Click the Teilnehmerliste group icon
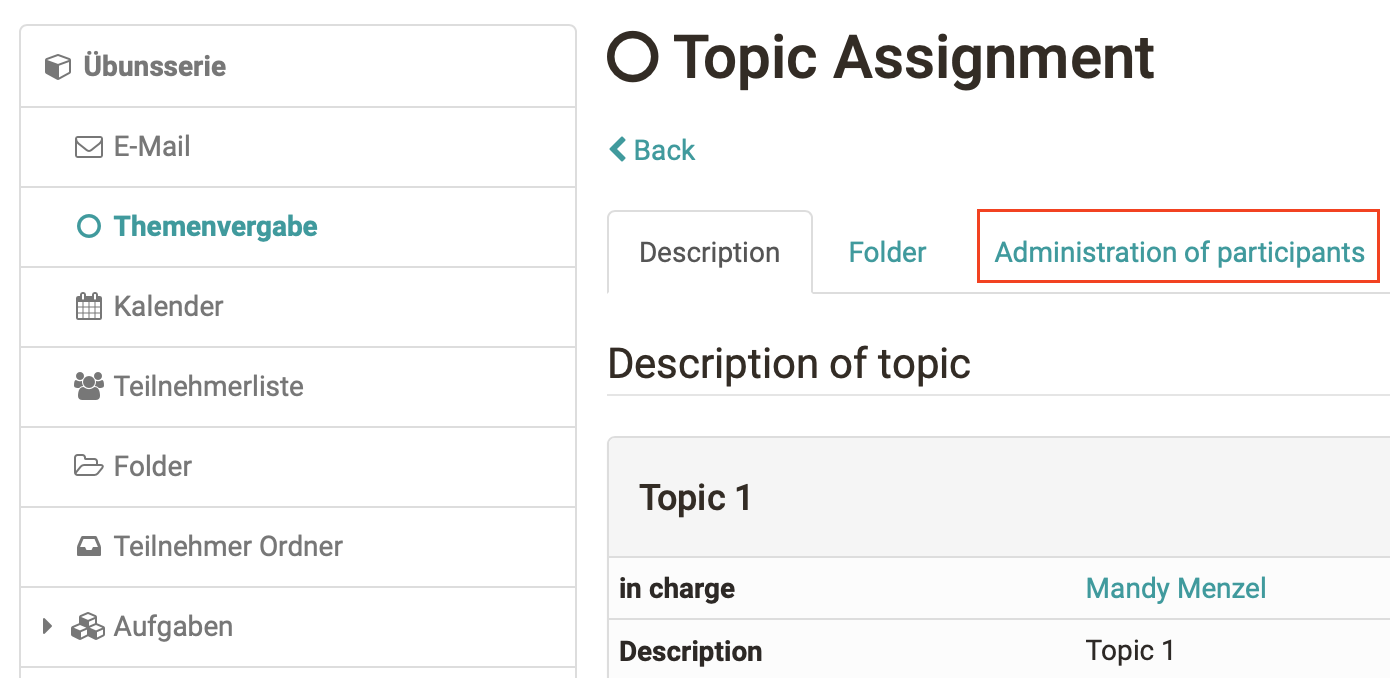The width and height of the screenshot is (1390, 678). point(89,386)
